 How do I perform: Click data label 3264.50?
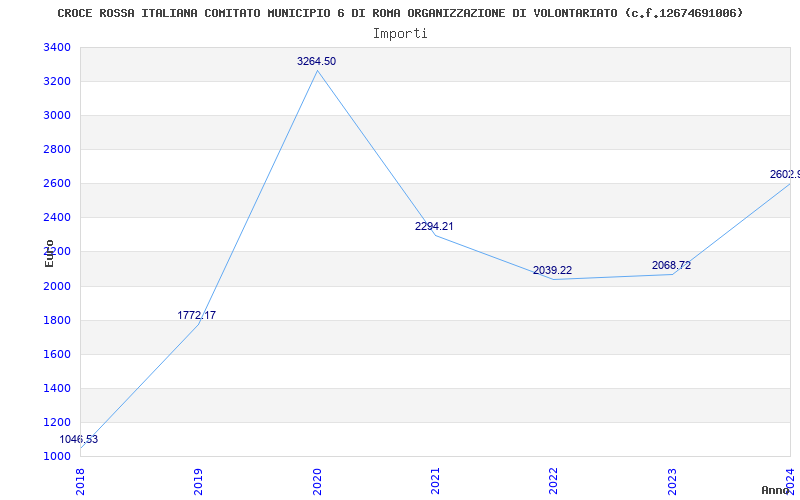point(316,61)
